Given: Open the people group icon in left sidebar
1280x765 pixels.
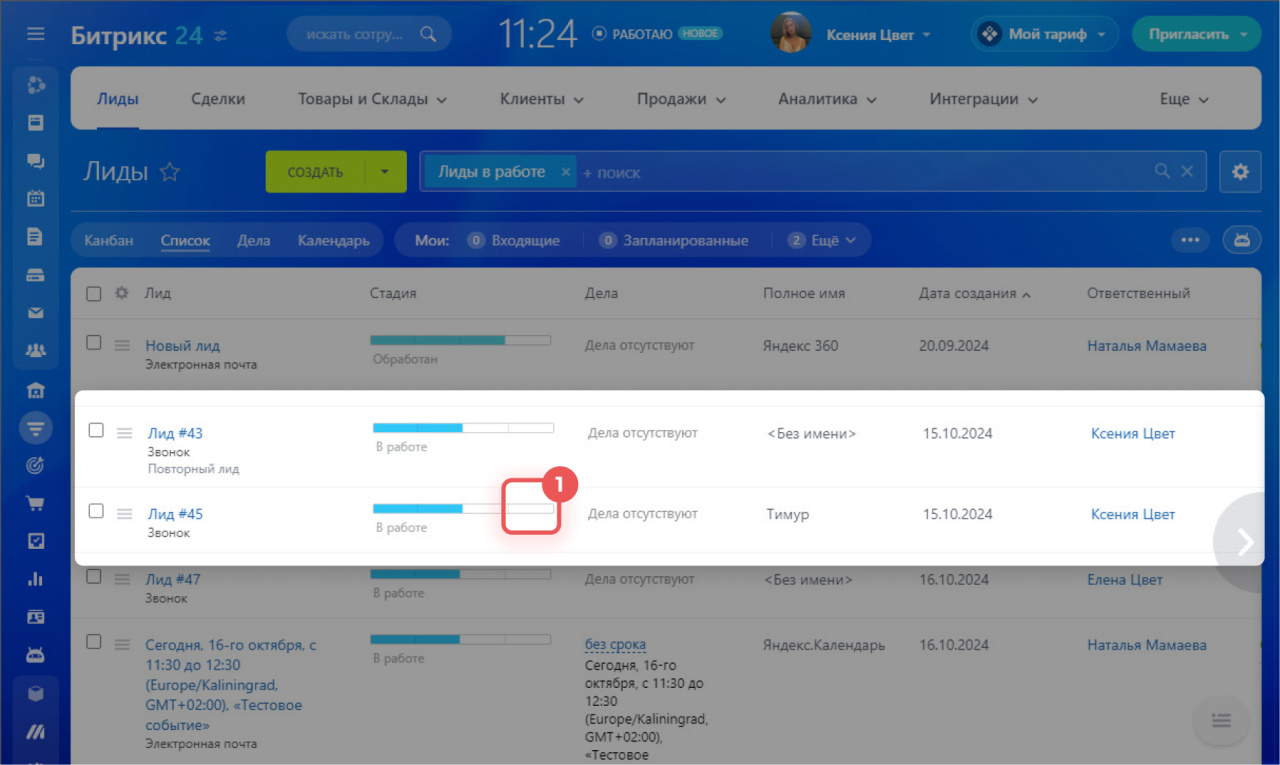Looking at the screenshot, I should 36,351.
